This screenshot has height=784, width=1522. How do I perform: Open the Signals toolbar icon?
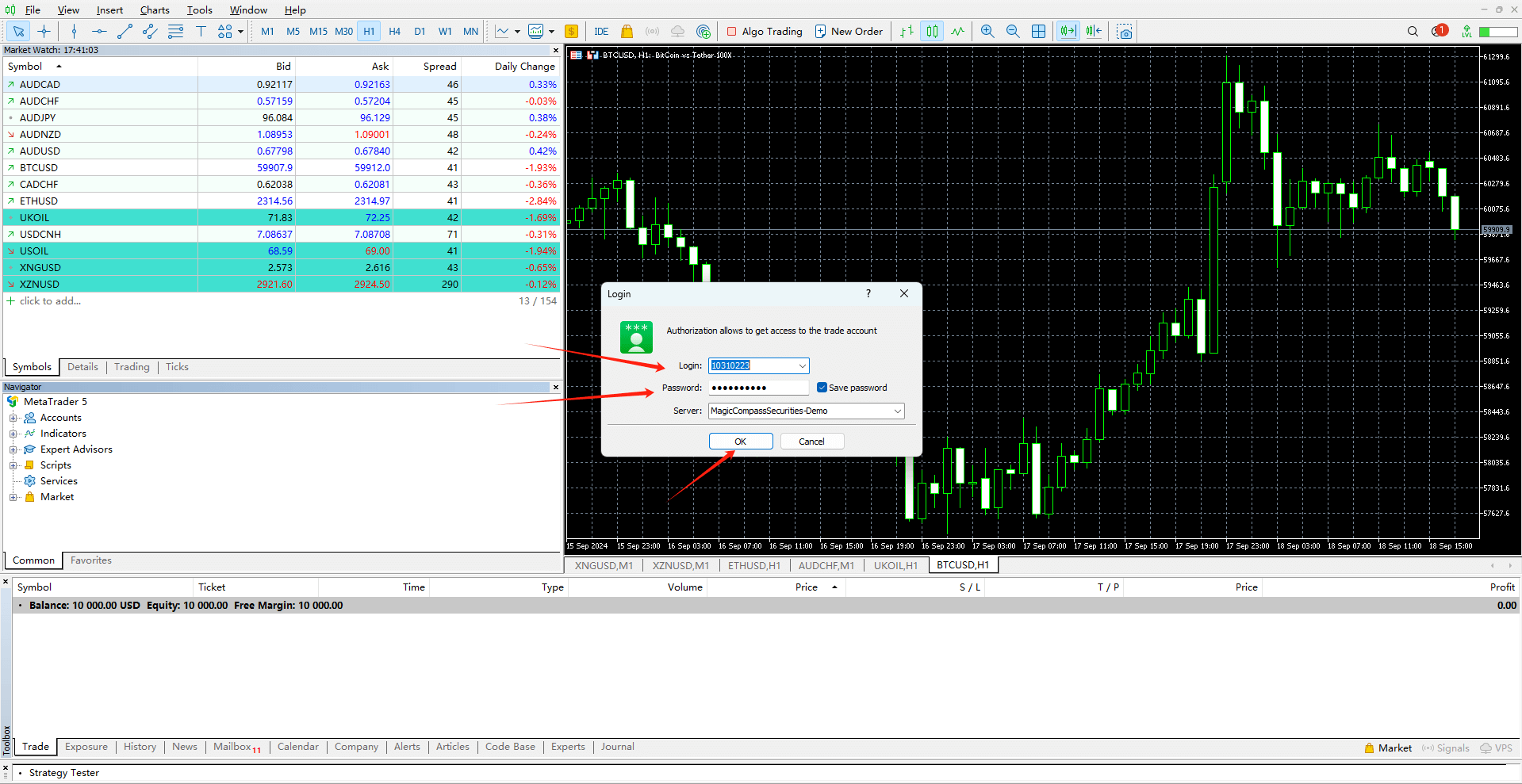click(652, 32)
